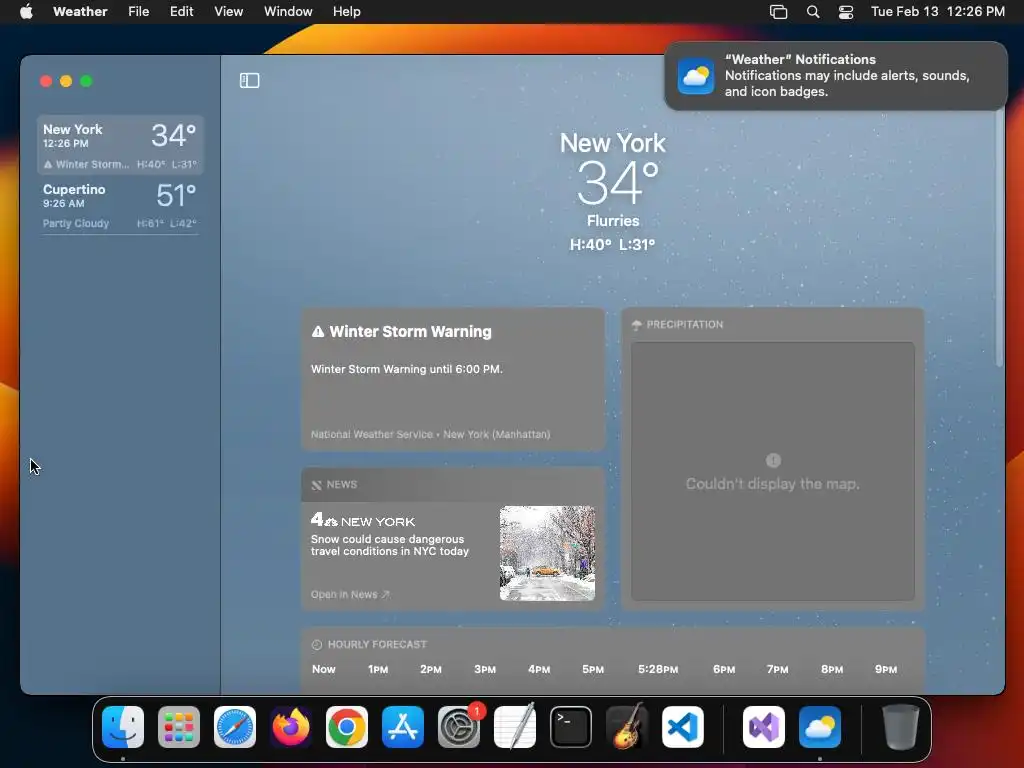Launch Google Chrome from the Dock

(x=347, y=727)
